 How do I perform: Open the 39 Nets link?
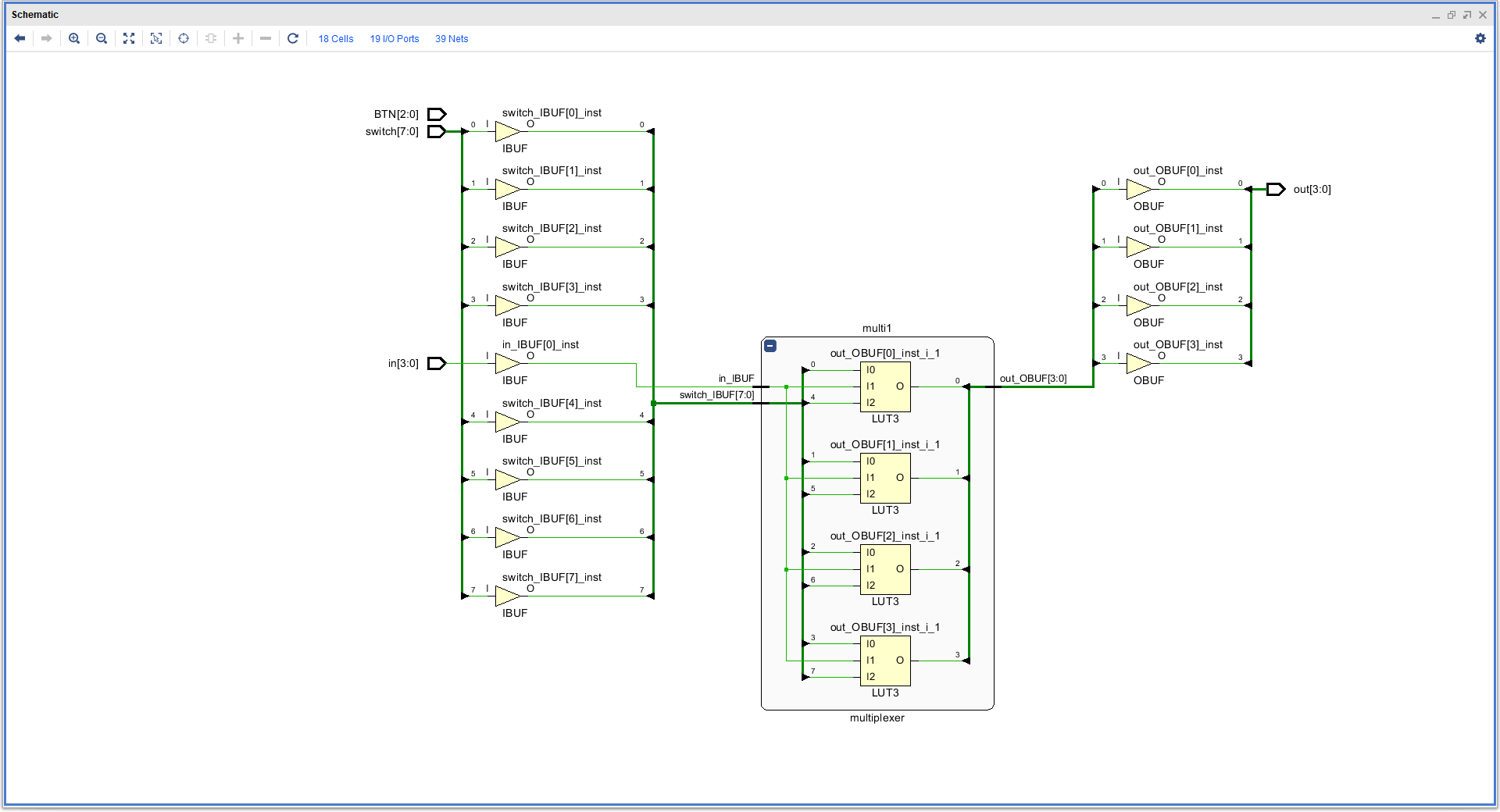tap(452, 39)
